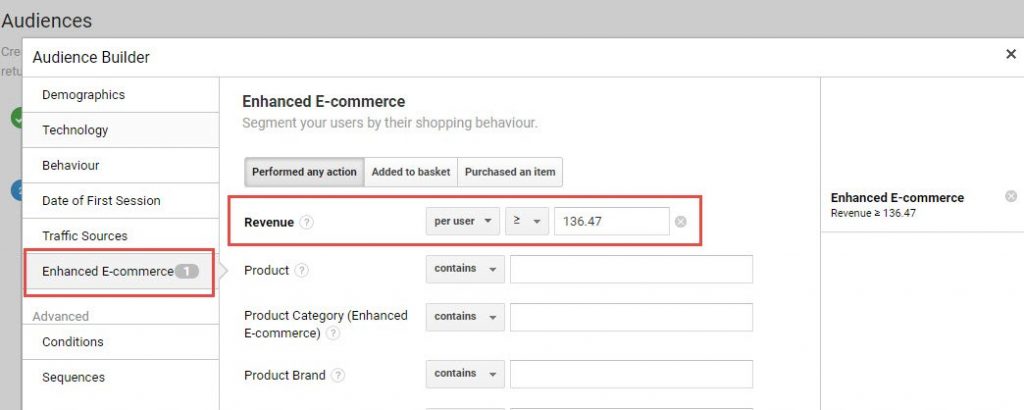Open advanced Sequences section
Viewport: 1024px width, 410px height.
121,377
